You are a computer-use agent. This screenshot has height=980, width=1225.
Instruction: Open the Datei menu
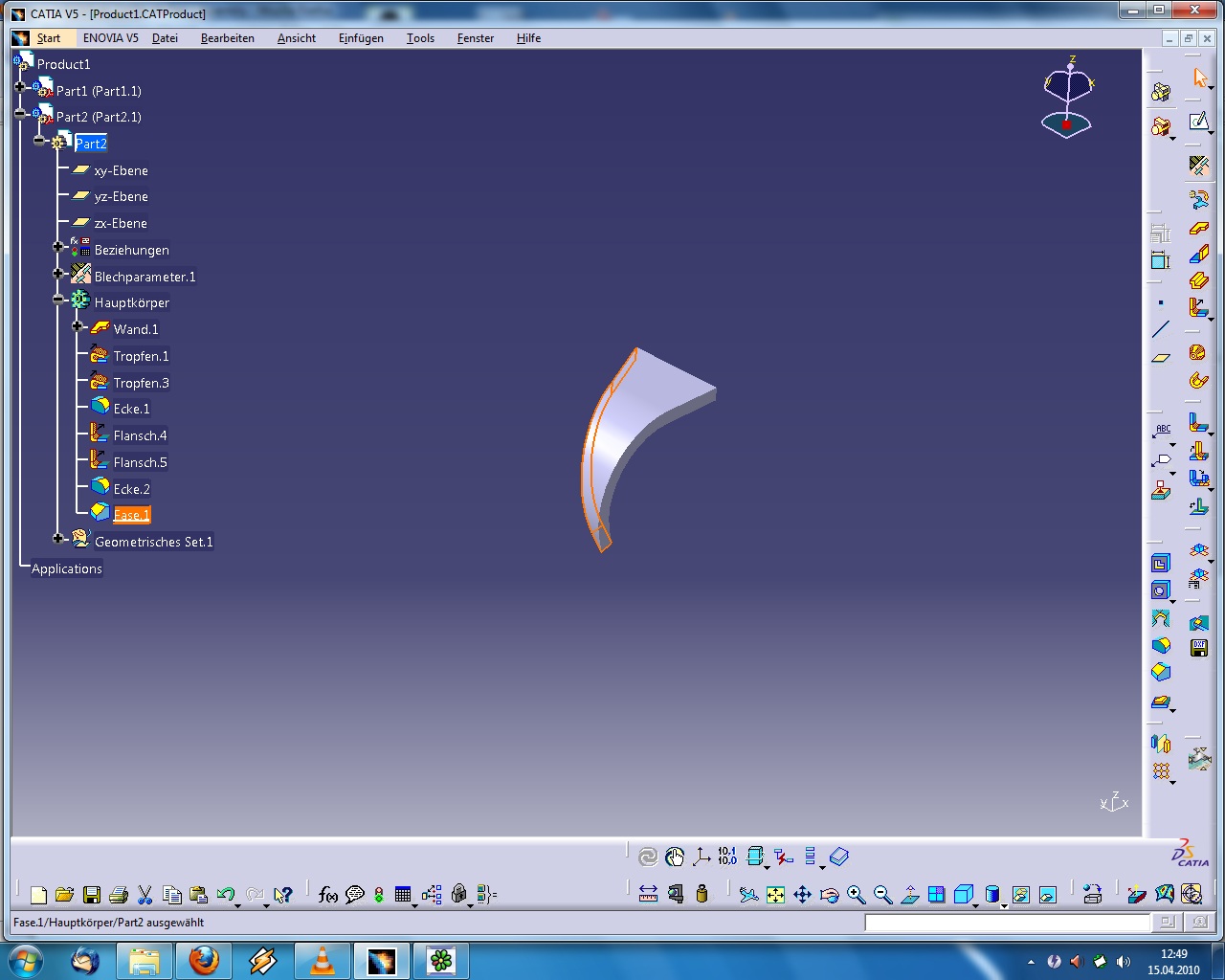click(x=165, y=38)
